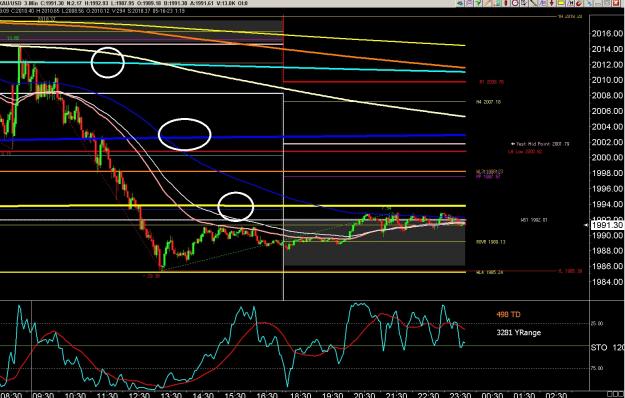Click the Yest Mid Point level label
The image size is (625, 398).
[x=540, y=144]
